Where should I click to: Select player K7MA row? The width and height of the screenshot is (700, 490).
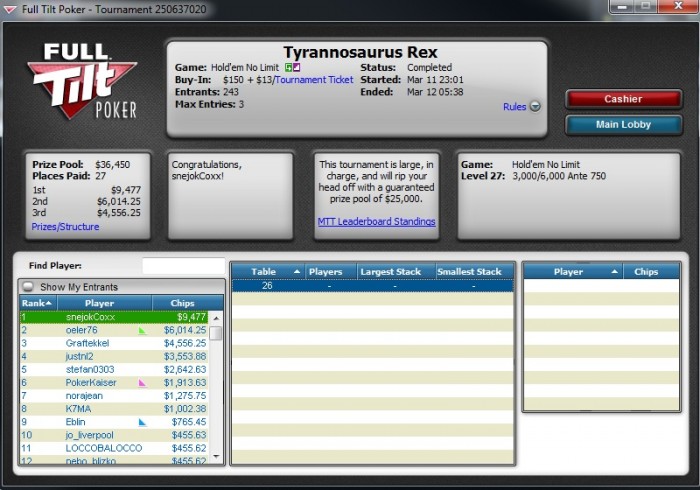coord(114,409)
